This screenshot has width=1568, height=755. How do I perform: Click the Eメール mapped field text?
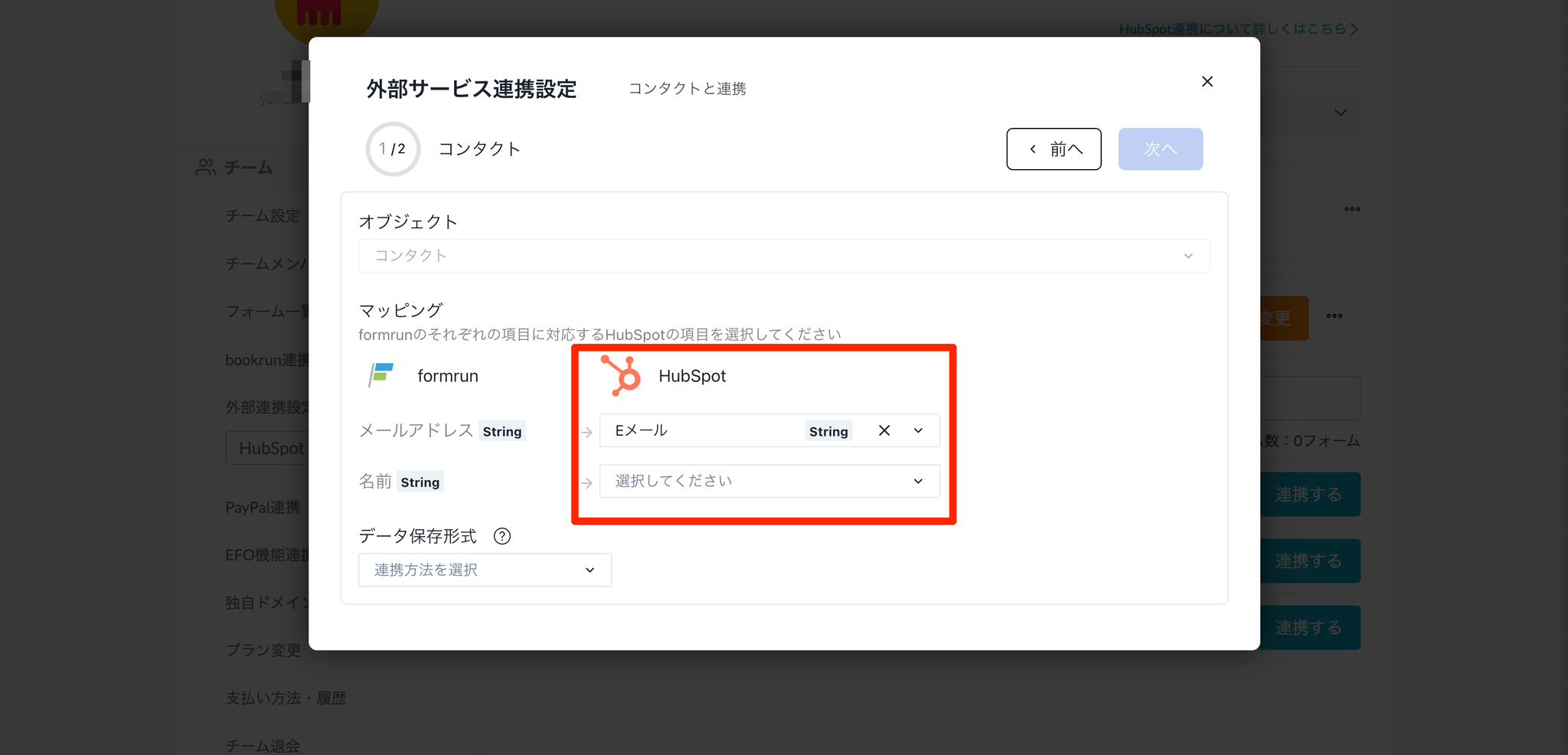tap(642, 430)
